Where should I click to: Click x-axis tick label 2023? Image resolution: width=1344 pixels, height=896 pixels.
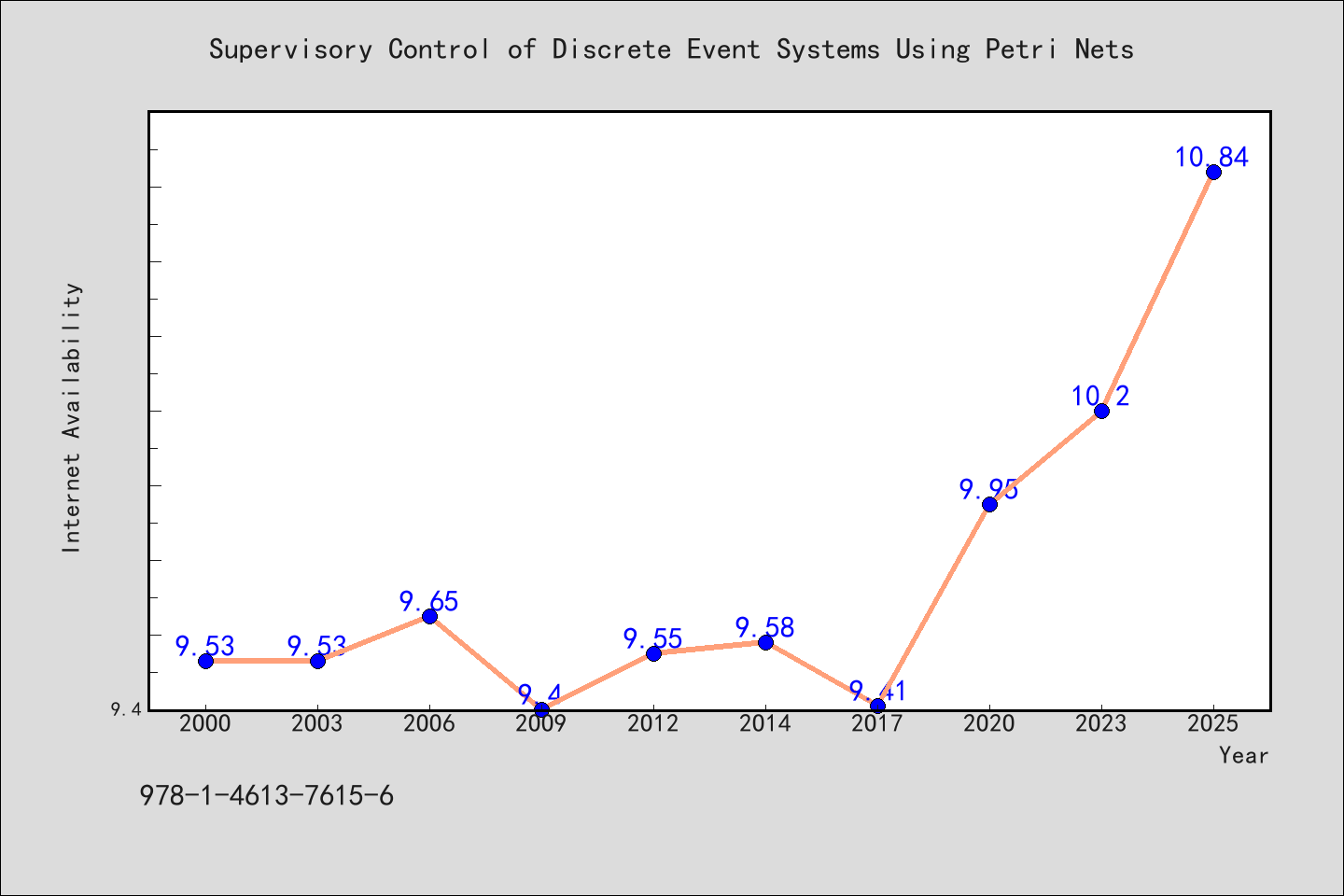(1101, 724)
